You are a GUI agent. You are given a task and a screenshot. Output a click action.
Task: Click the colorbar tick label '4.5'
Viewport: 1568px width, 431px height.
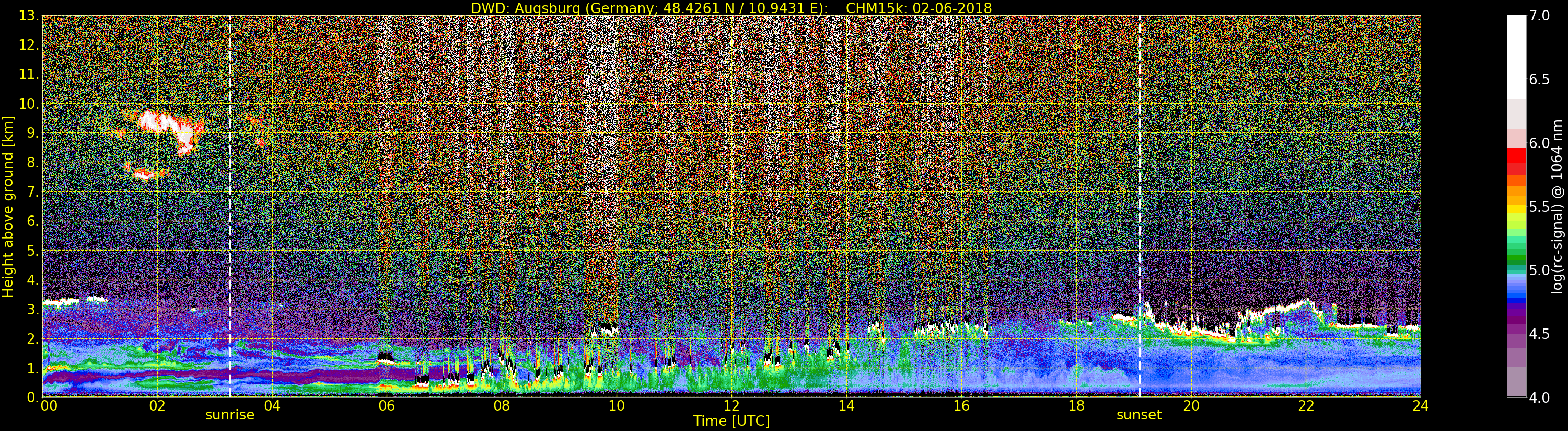coord(1539,334)
